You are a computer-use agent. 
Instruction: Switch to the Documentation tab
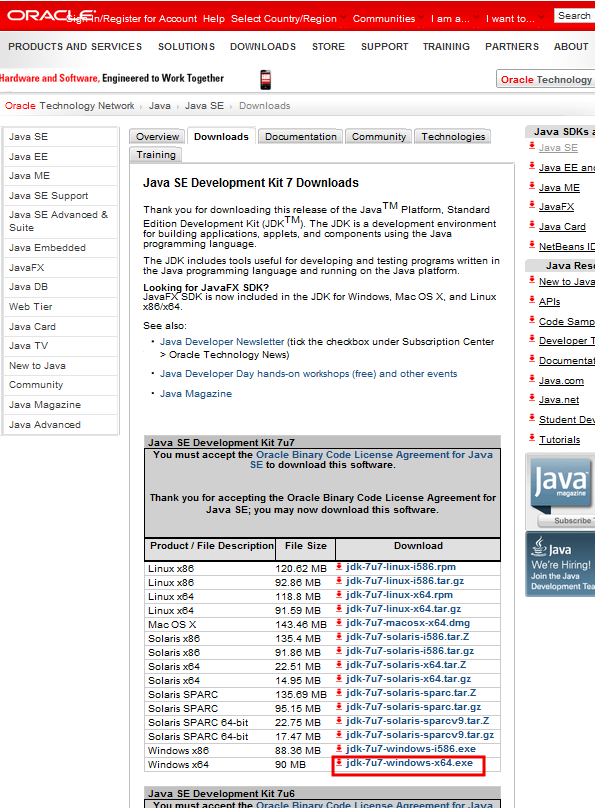300,137
